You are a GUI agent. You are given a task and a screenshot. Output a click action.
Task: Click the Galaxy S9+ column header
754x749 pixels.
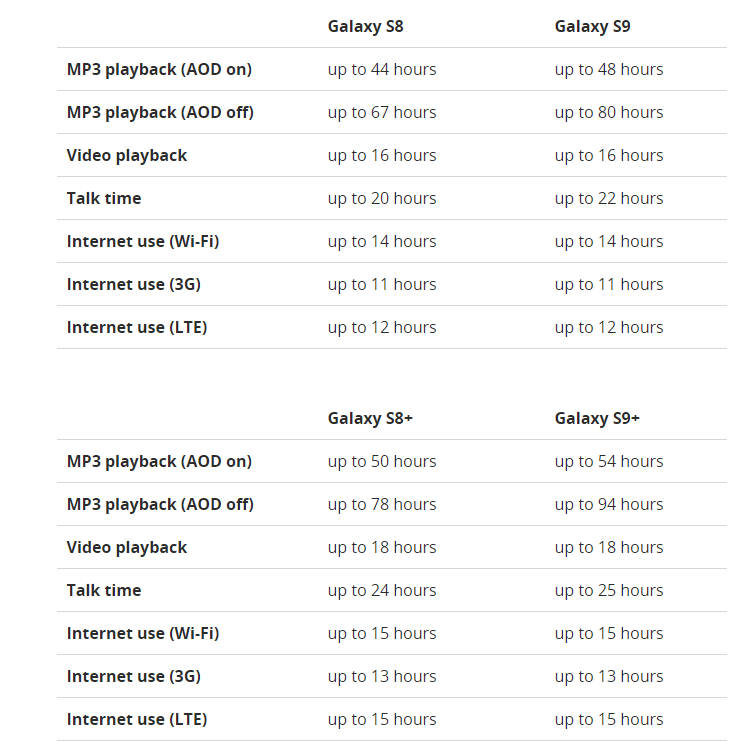tap(597, 418)
